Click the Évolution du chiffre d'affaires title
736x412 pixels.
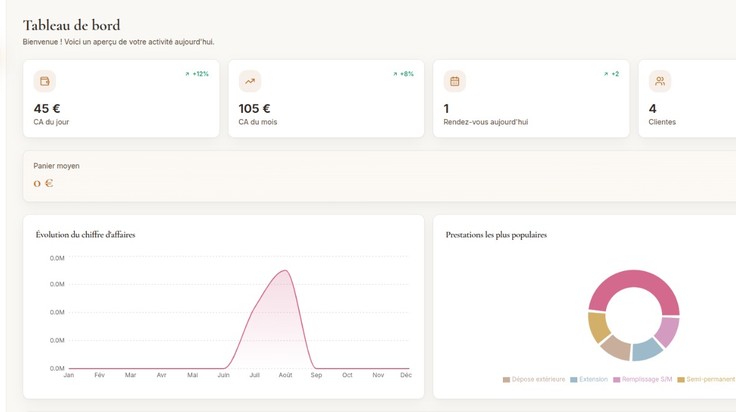point(85,235)
